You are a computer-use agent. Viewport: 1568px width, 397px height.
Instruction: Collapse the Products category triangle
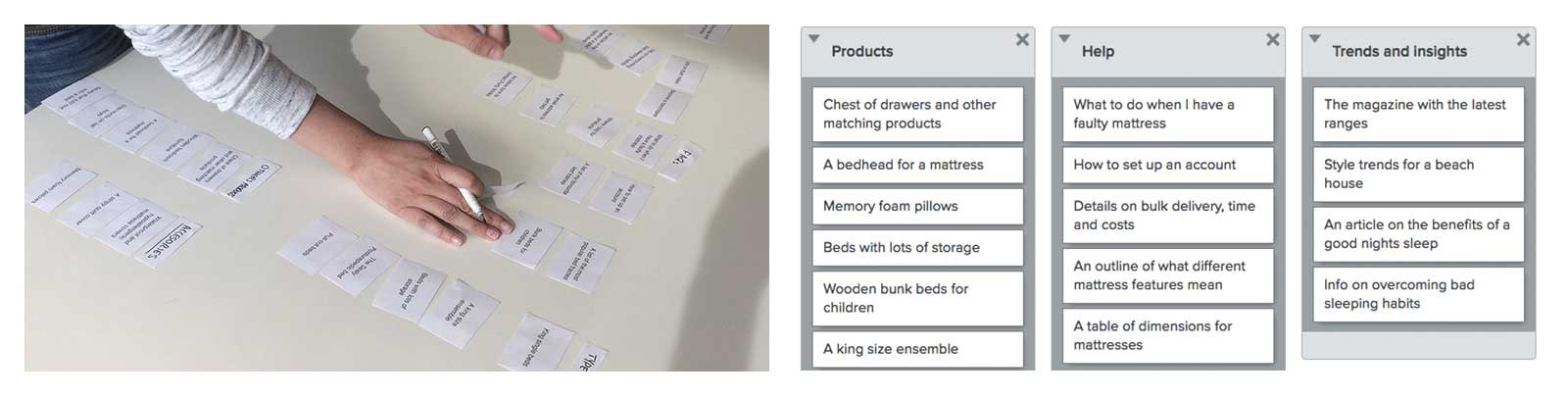(813, 39)
